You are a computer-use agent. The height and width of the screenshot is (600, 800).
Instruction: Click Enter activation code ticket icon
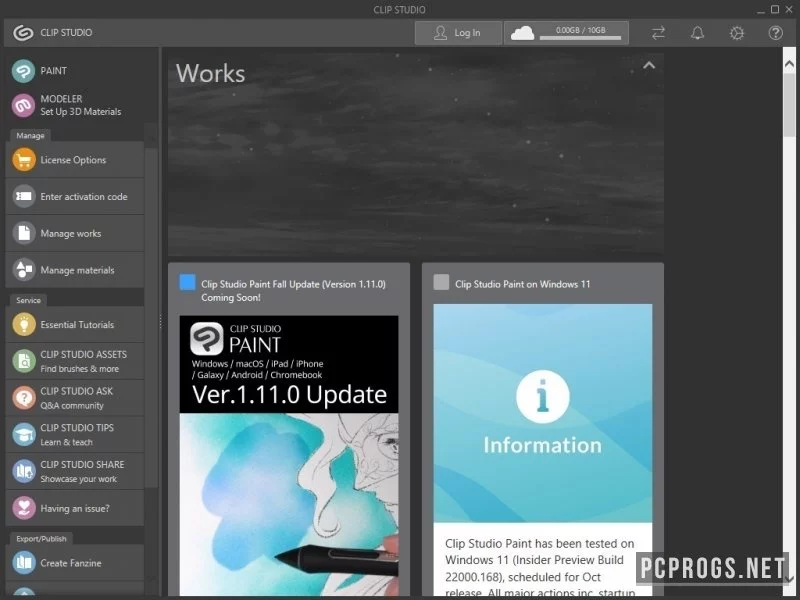point(23,196)
